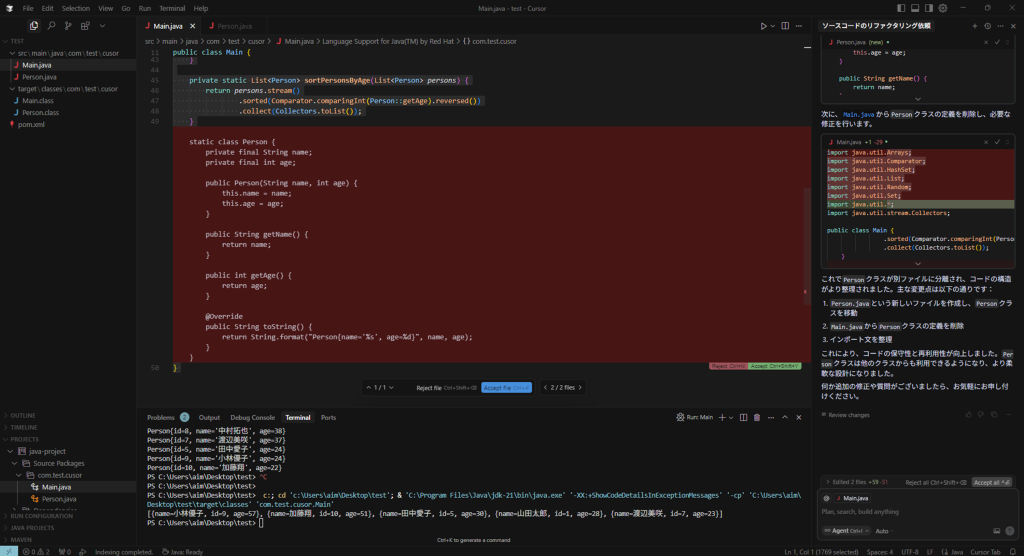Copy the chat response

tap(994, 415)
